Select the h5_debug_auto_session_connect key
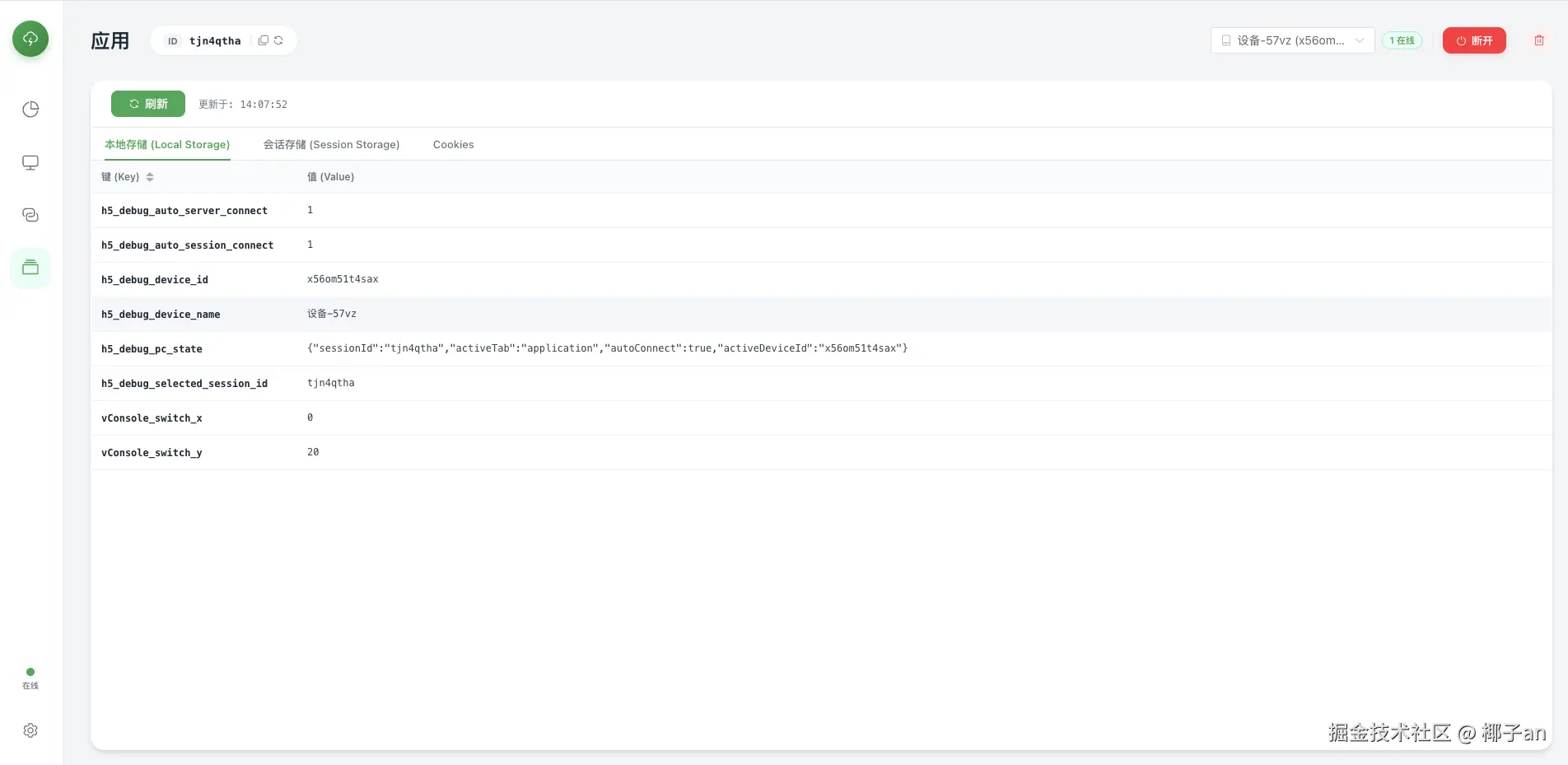1568x765 pixels. 187,245
